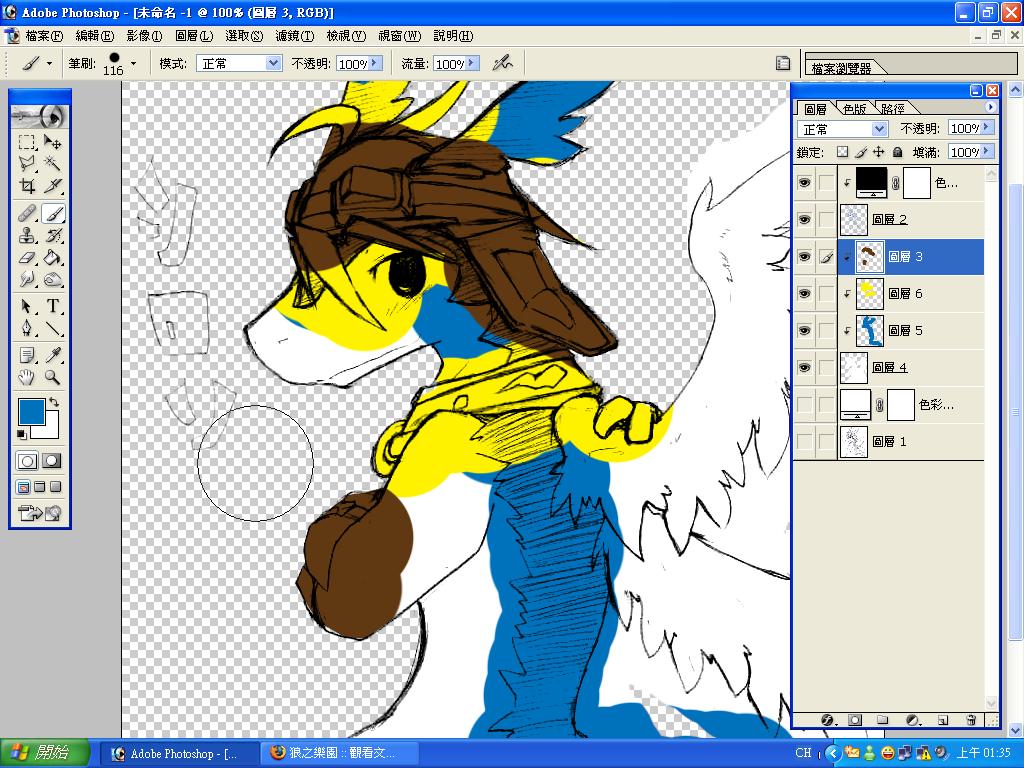Viewport: 1024px width, 768px height.
Task: Click the delete layer trash icon
Action: pyautogui.click(x=970, y=719)
